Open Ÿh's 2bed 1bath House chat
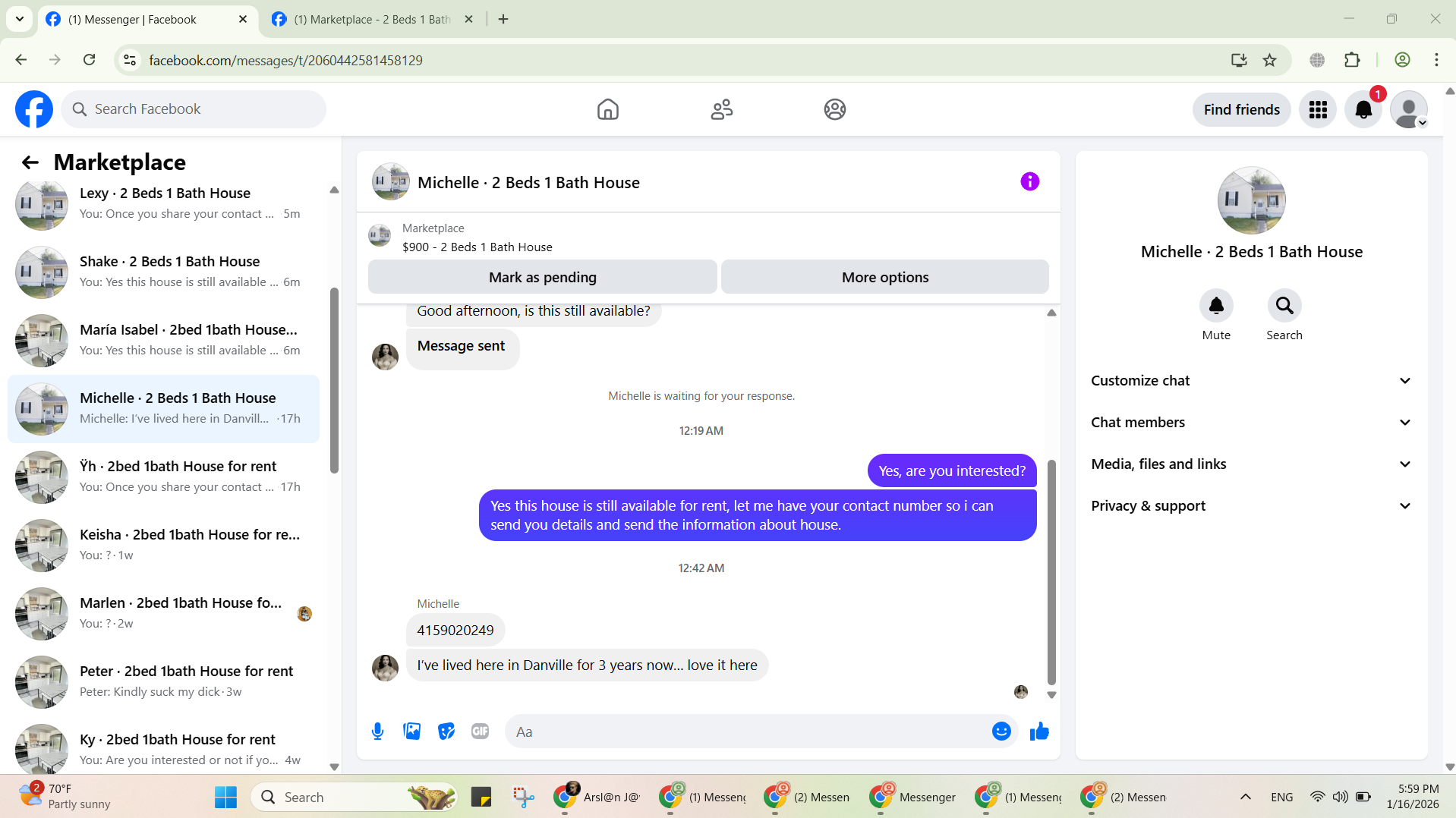The height and width of the screenshot is (818, 1456). pyautogui.click(x=163, y=477)
